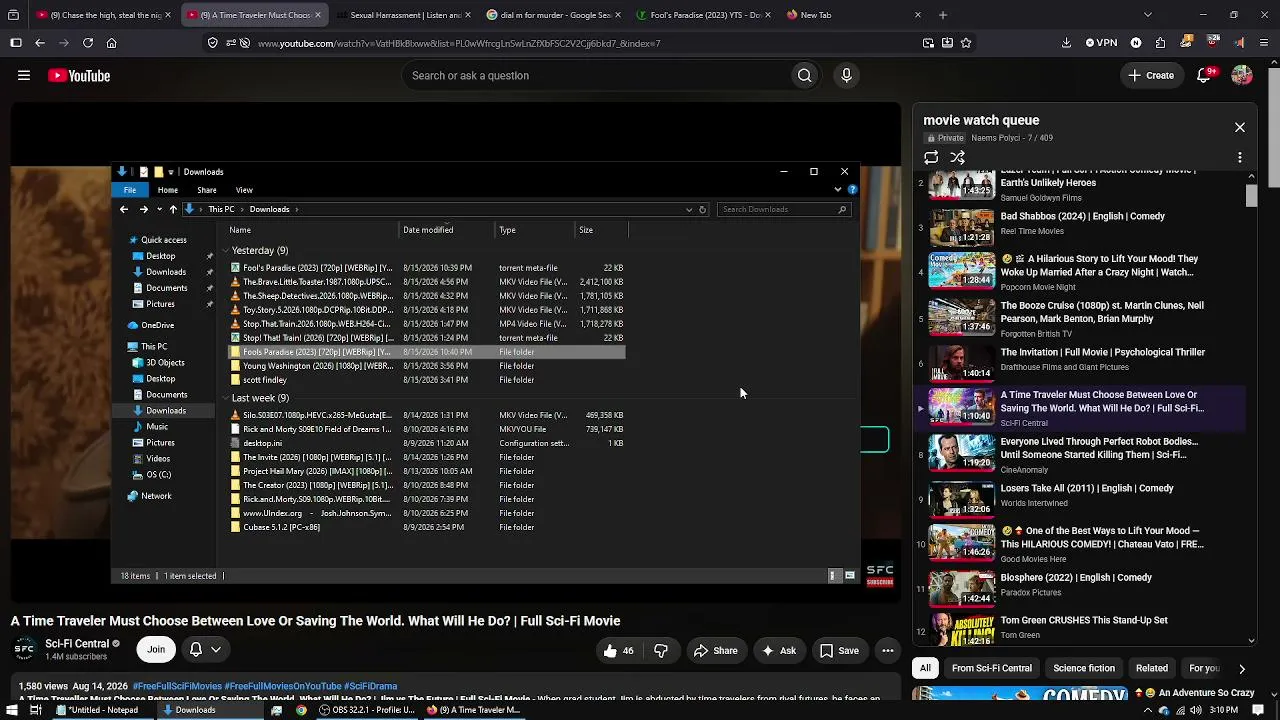Viewport: 1280px width, 720px height.
Task: Show more filter chips arrow
Action: (1242, 668)
